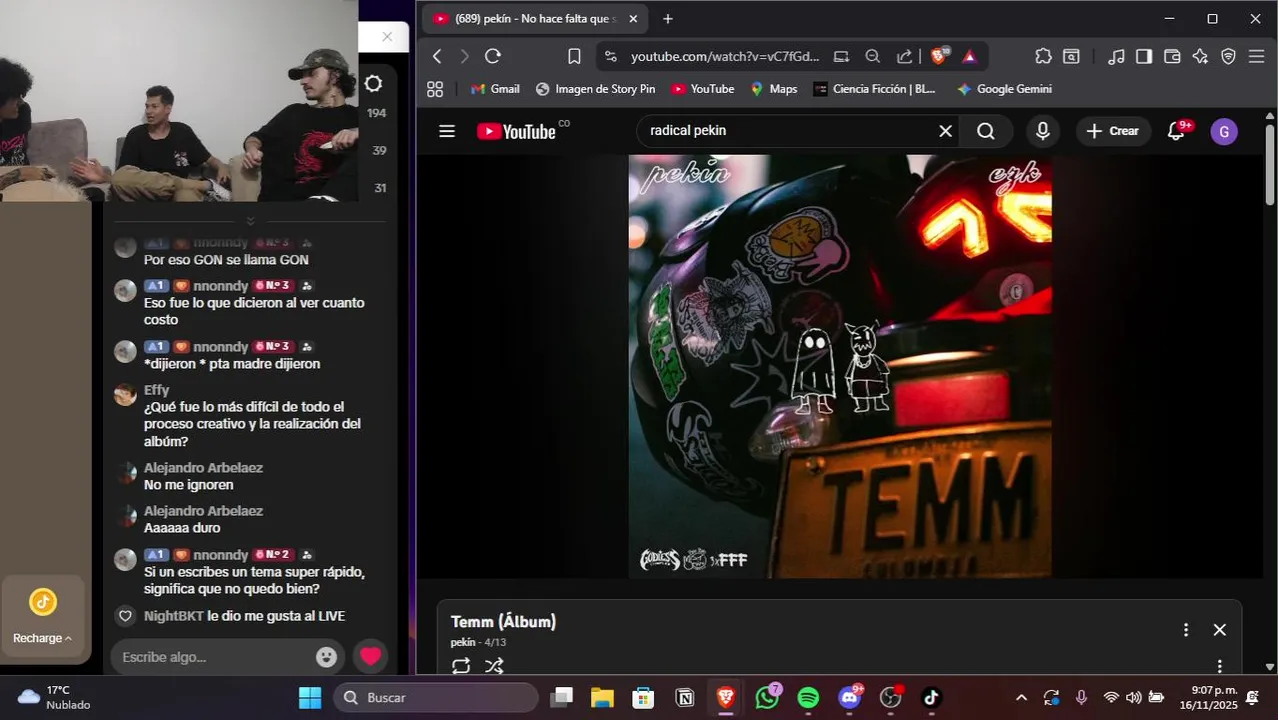Toggle playlist shuffle

tap(494, 665)
